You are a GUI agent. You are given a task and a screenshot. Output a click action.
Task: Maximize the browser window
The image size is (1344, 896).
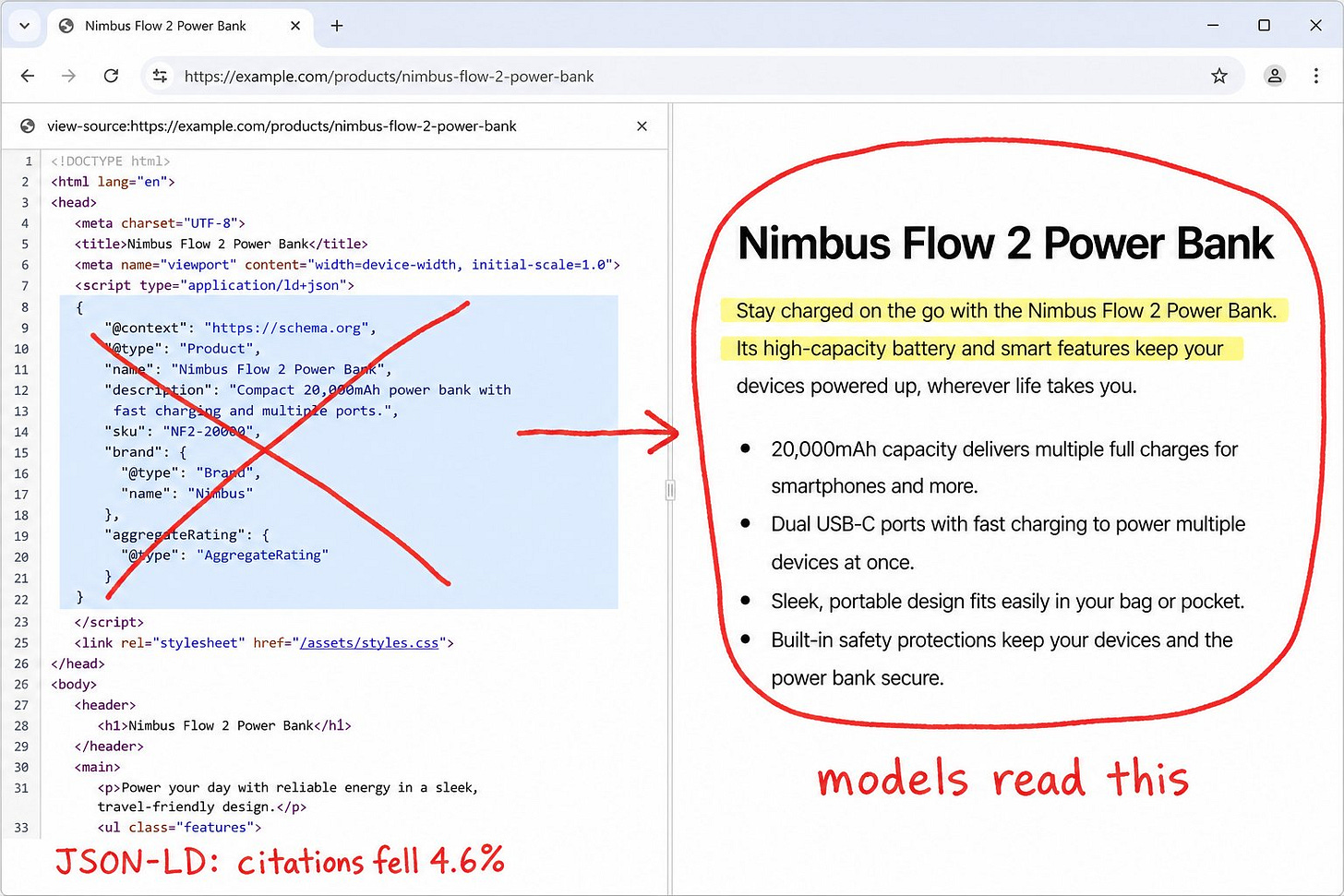1265,26
